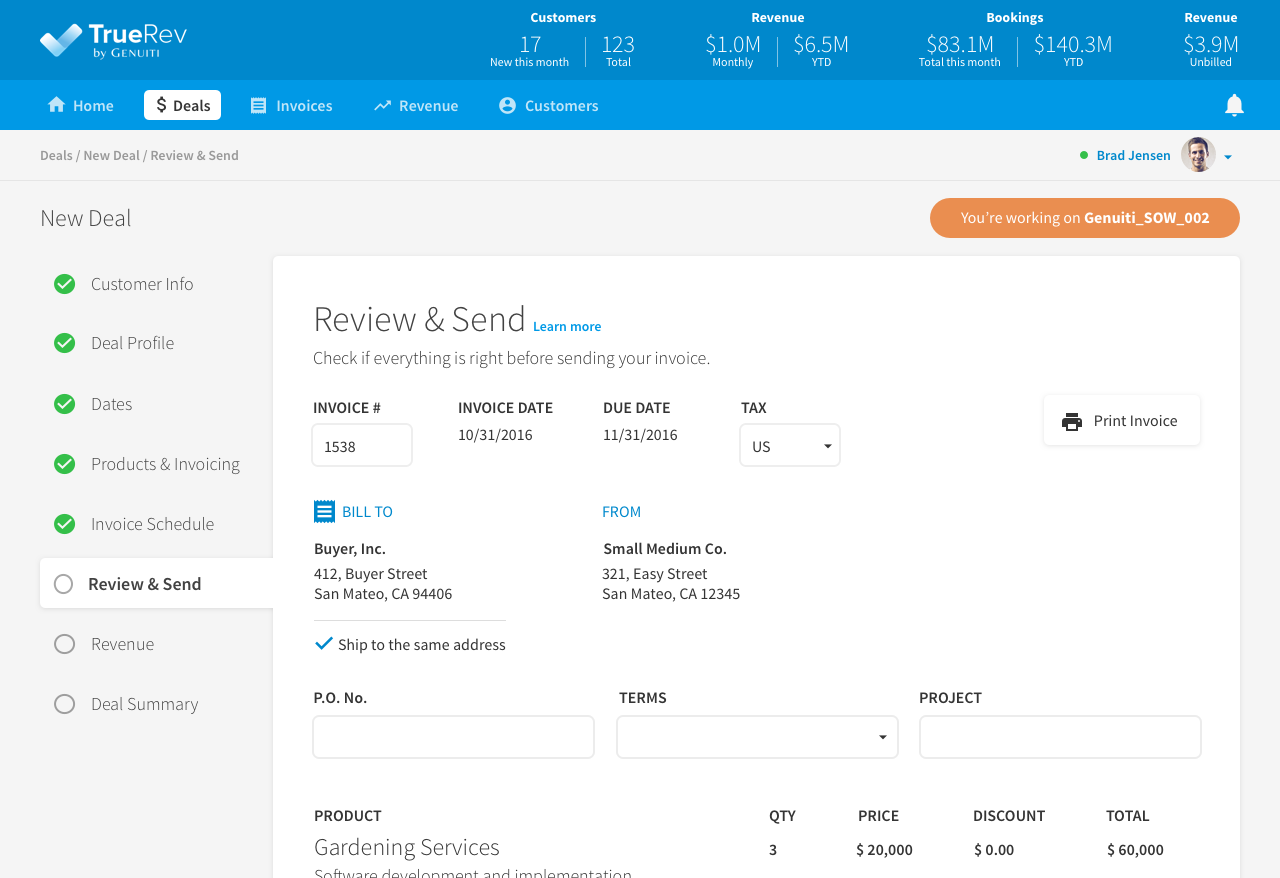
Task: Click due date 11/31/2016
Action: pos(640,435)
